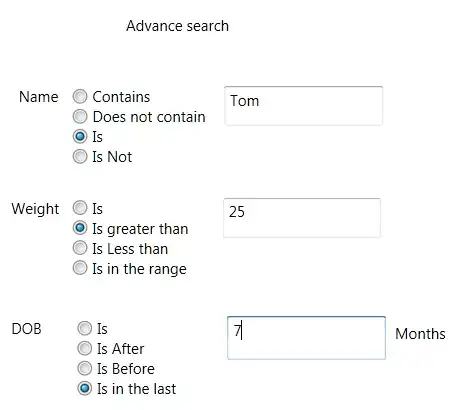Select the DOB Is radio button
This screenshot has width=459, height=410.
click(x=85, y=328)
